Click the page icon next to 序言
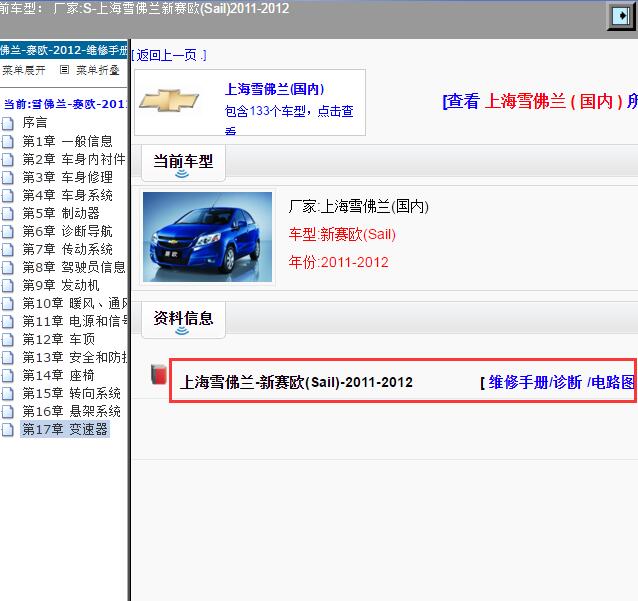Image resolution: width=638 pixels, height=601 pixels. tap(8, 123)
